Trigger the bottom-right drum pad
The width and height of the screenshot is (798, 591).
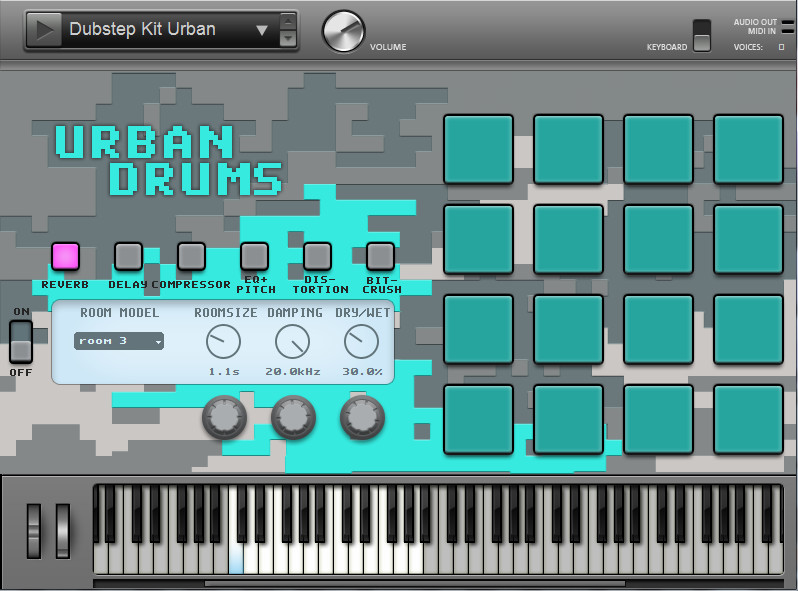tap(748, 419)
